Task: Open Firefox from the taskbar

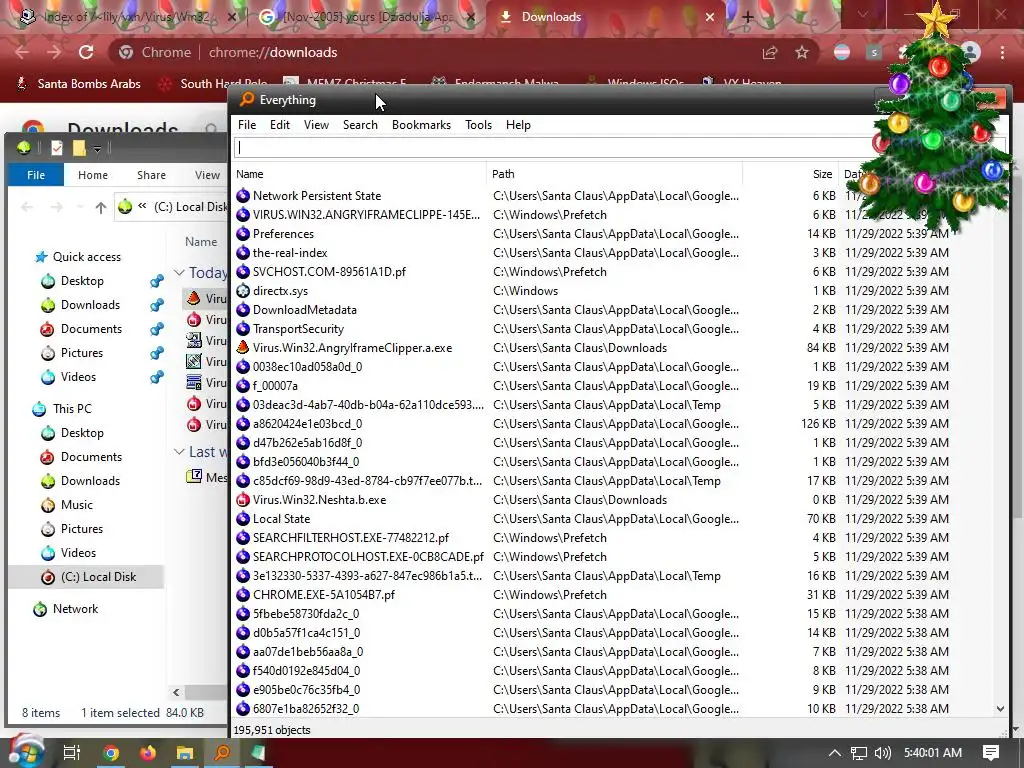Action: tap(148, 753)
